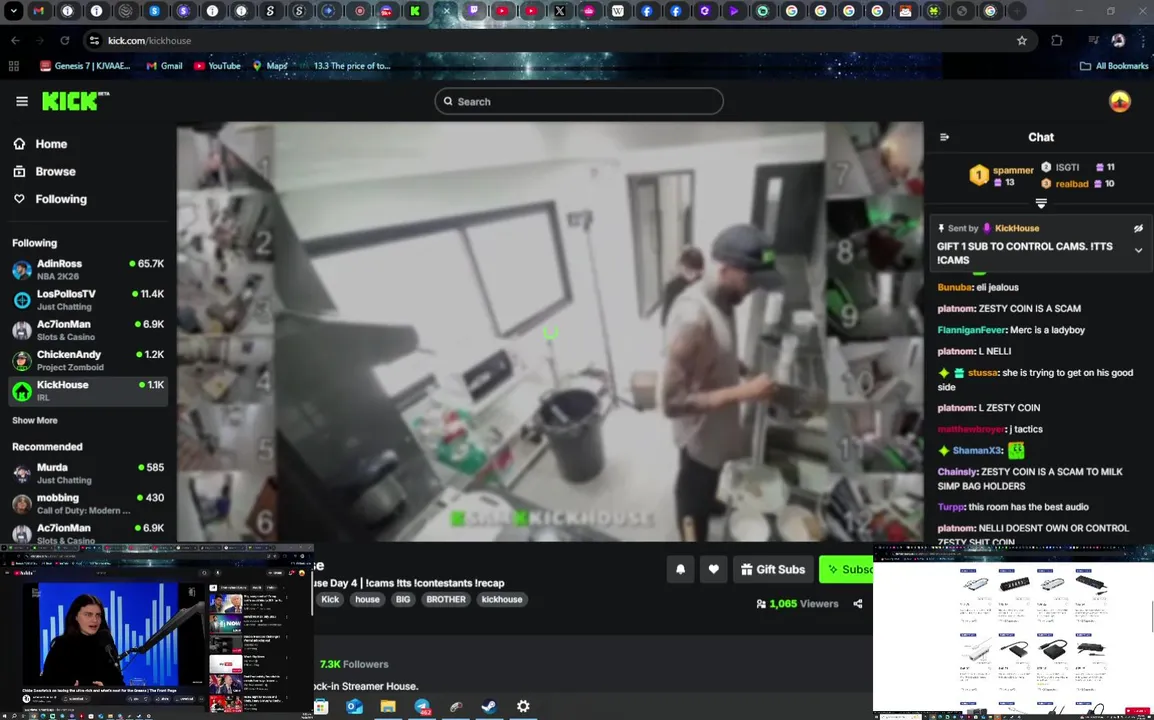Open ChickenAndy channel in sidebar
This screenshot has height=720, width=1154.
coord(88,360)
